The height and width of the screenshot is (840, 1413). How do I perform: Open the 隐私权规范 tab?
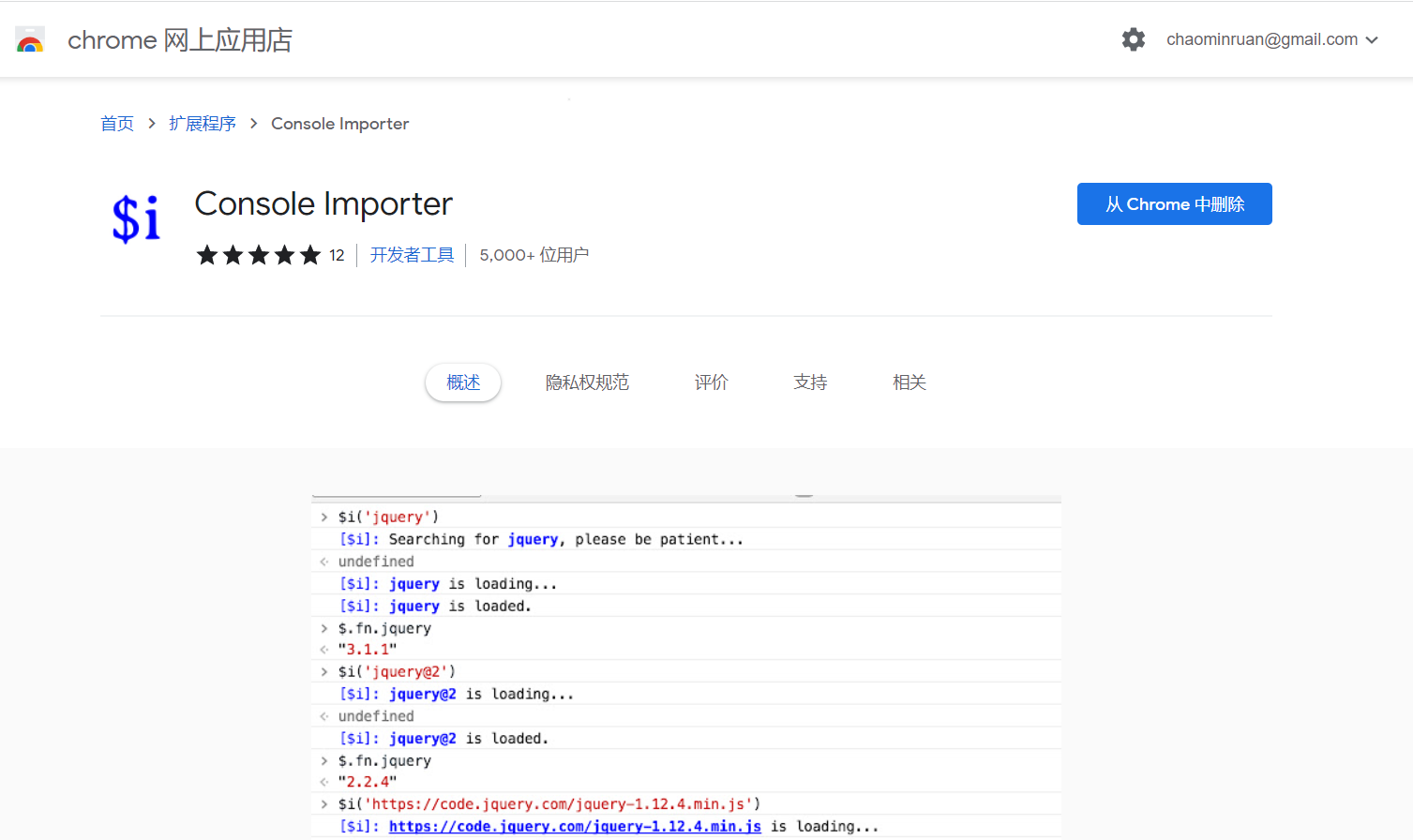coord(586,382)
